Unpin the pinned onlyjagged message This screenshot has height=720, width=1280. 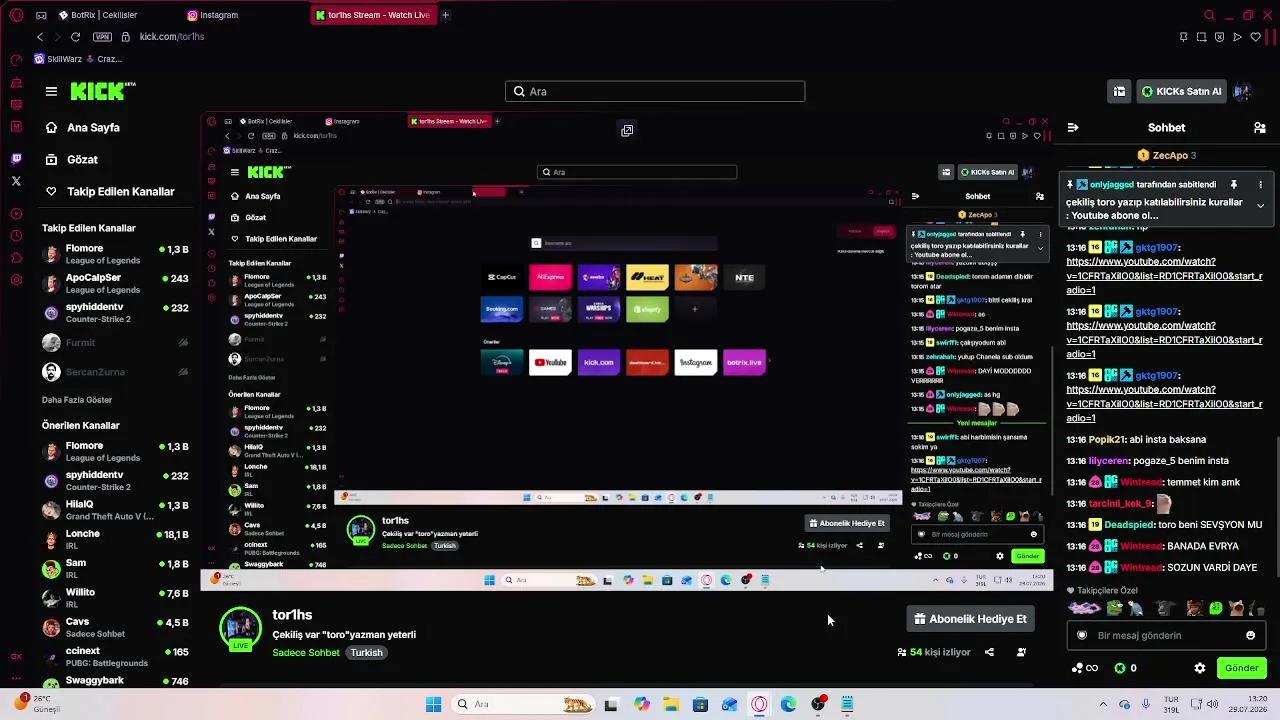click(x=1234, y=185)
